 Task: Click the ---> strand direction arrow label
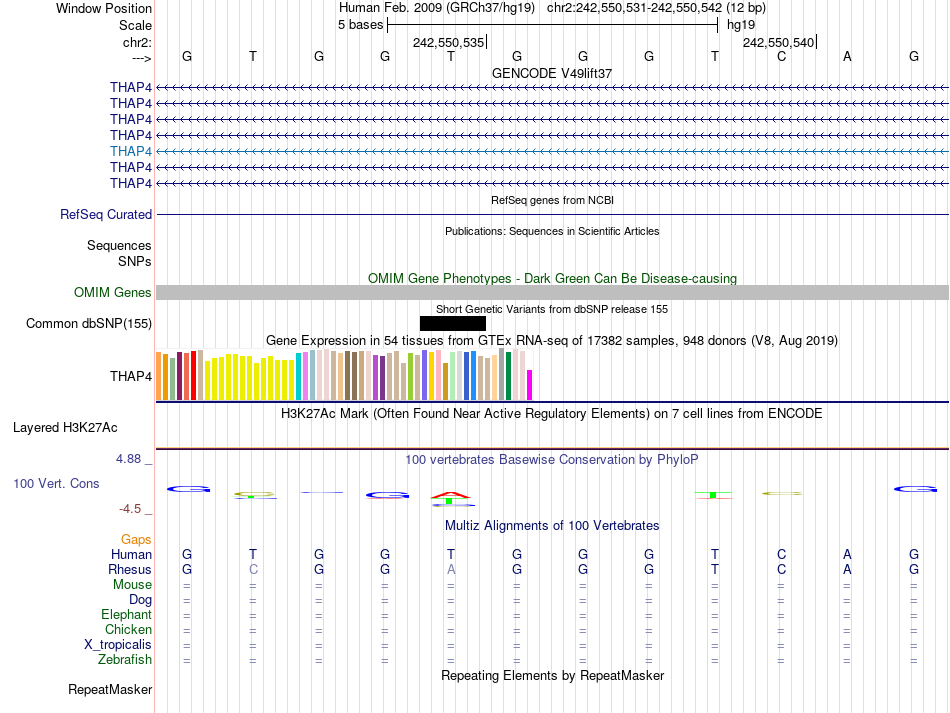(x=142, y=58)
